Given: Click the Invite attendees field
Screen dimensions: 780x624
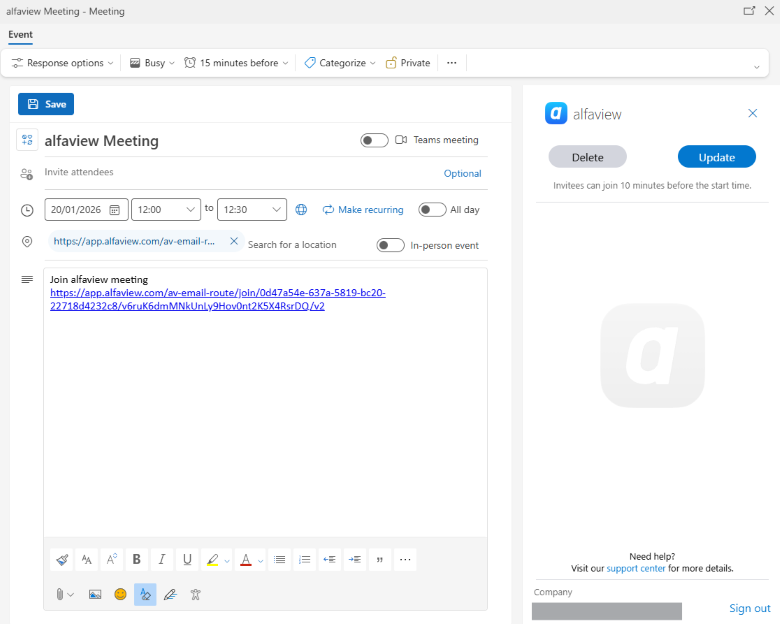Looking at the screenshot, I should (x=240, y=173).
